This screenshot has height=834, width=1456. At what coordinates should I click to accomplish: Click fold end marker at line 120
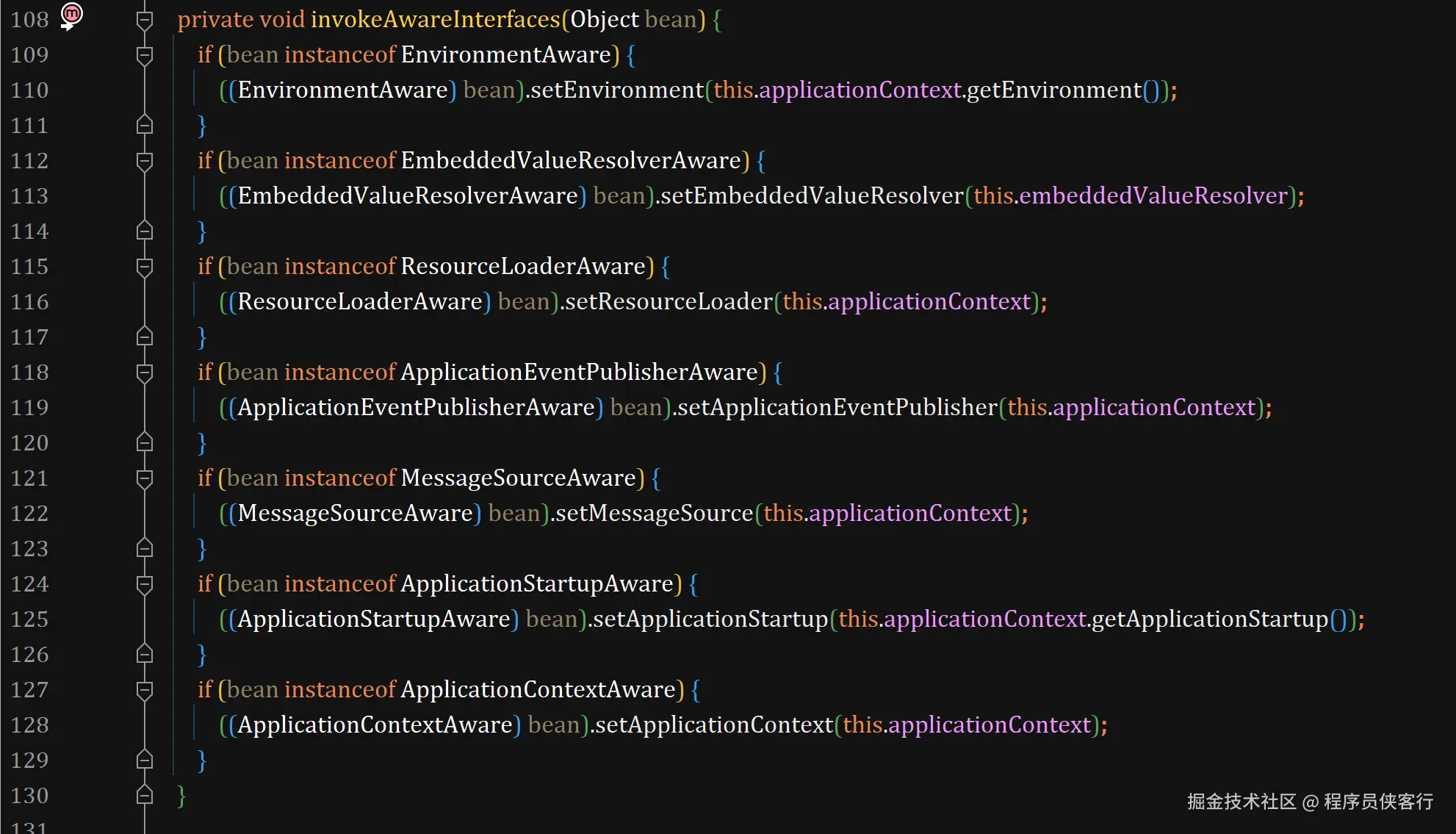coord(145,443)
